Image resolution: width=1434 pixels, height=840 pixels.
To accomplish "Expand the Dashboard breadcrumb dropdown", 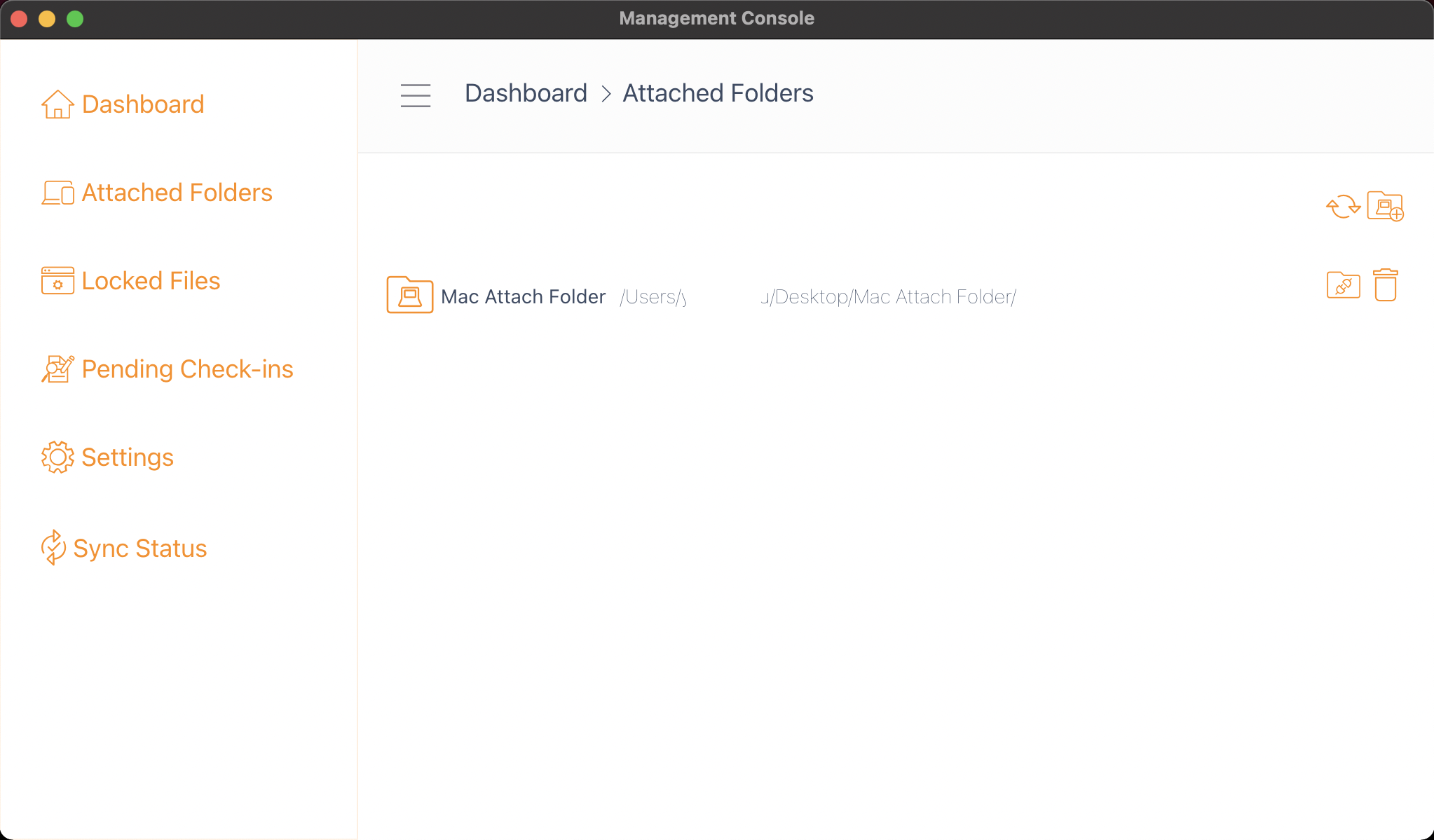I will pos(525,93).
